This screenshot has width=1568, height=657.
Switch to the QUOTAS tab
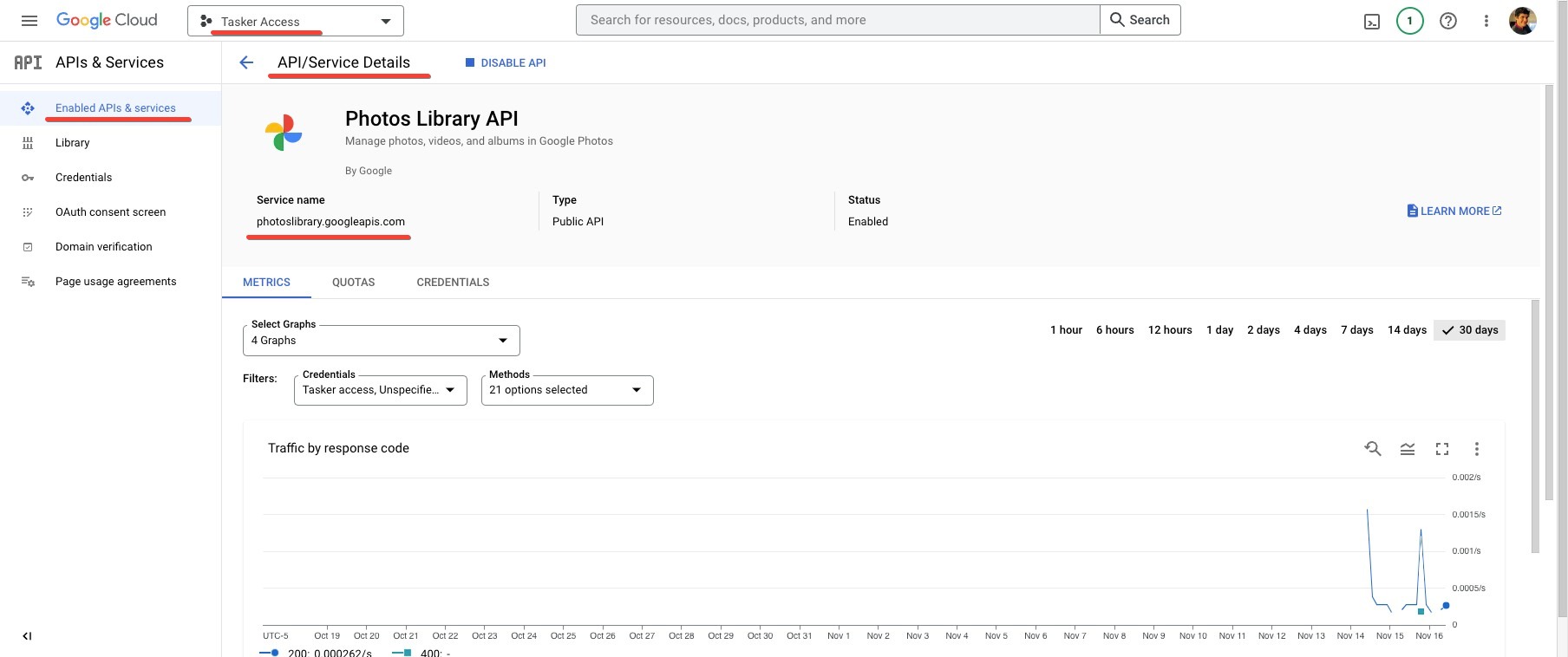click(x=354, y=283)
